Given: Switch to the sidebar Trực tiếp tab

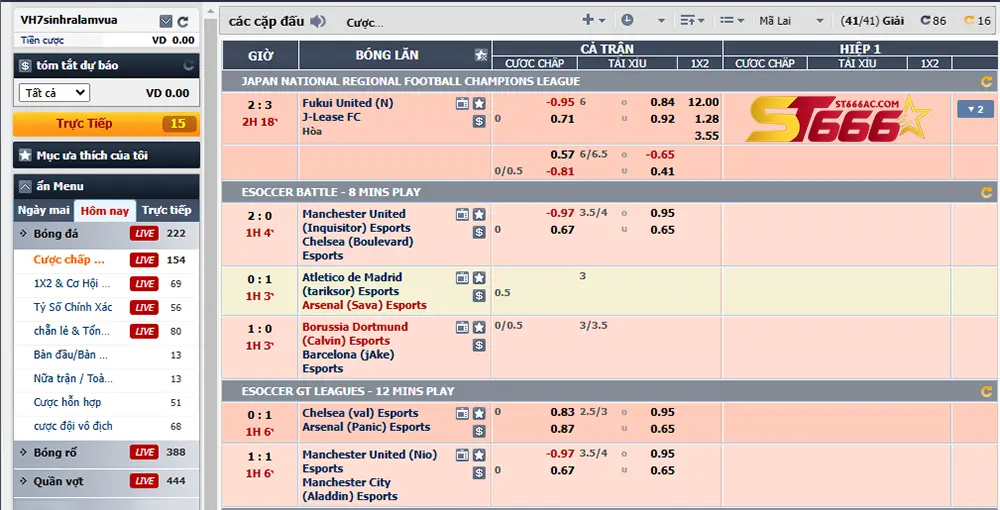Looking at the screenshot, I should pos(166,210).
